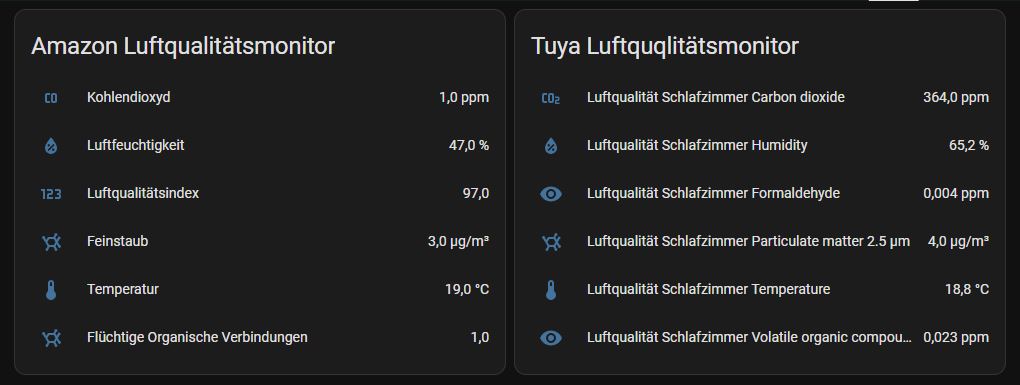
Task: Click the Tuya Luftquqlitätsmonitor card title
Action: coord(664,46)
